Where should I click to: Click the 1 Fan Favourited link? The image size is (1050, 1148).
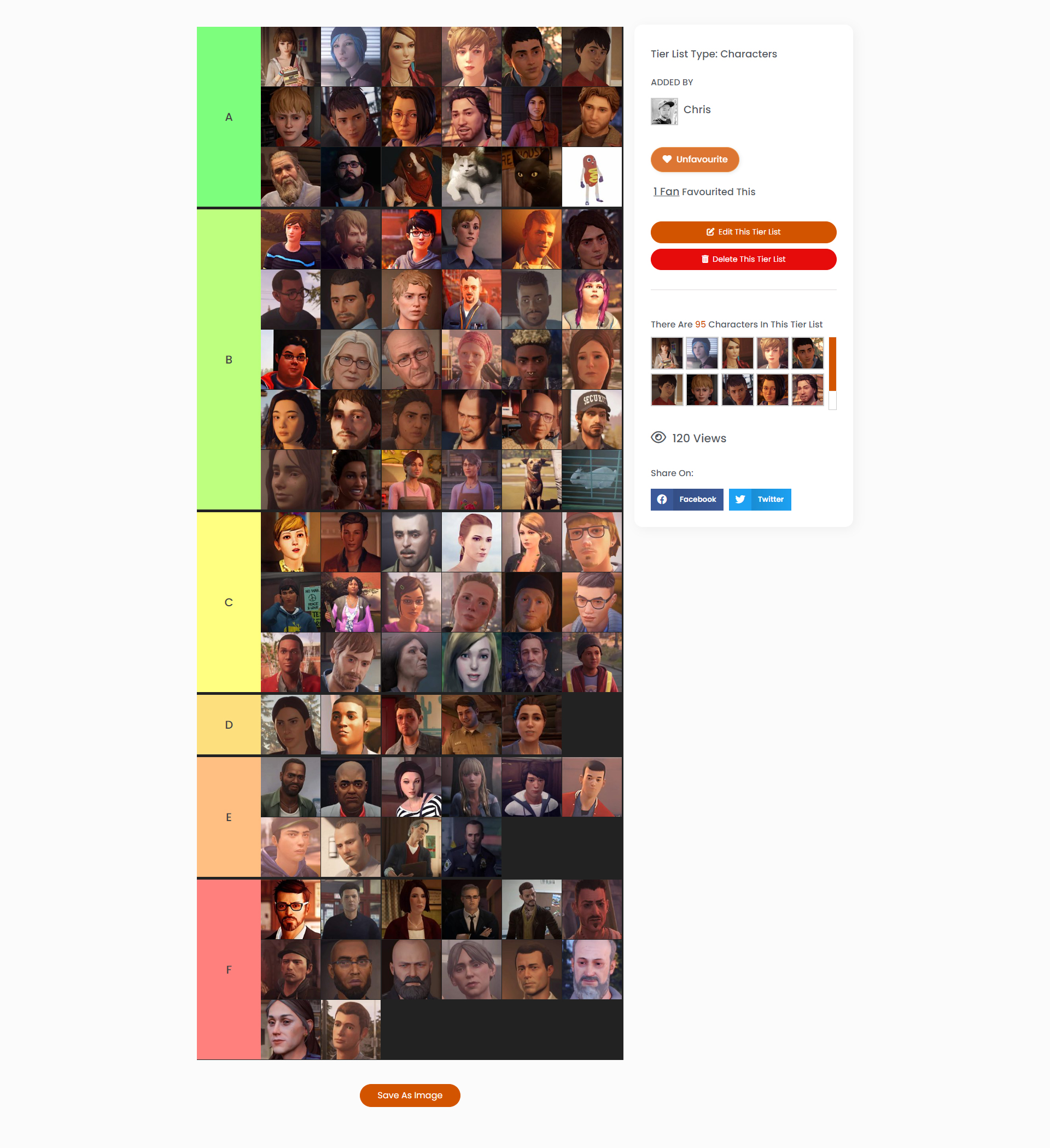pos(664,192)
